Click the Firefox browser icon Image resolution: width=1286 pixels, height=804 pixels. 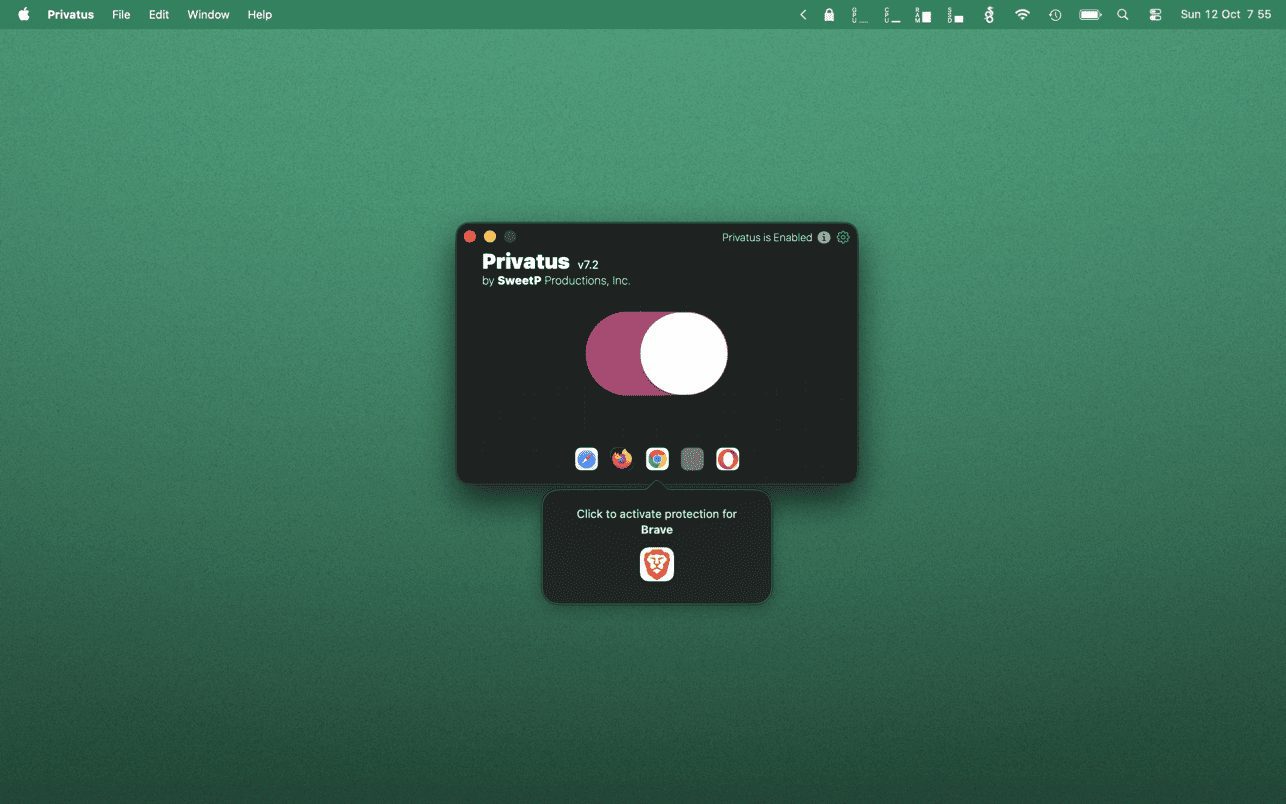click(622, 459)
